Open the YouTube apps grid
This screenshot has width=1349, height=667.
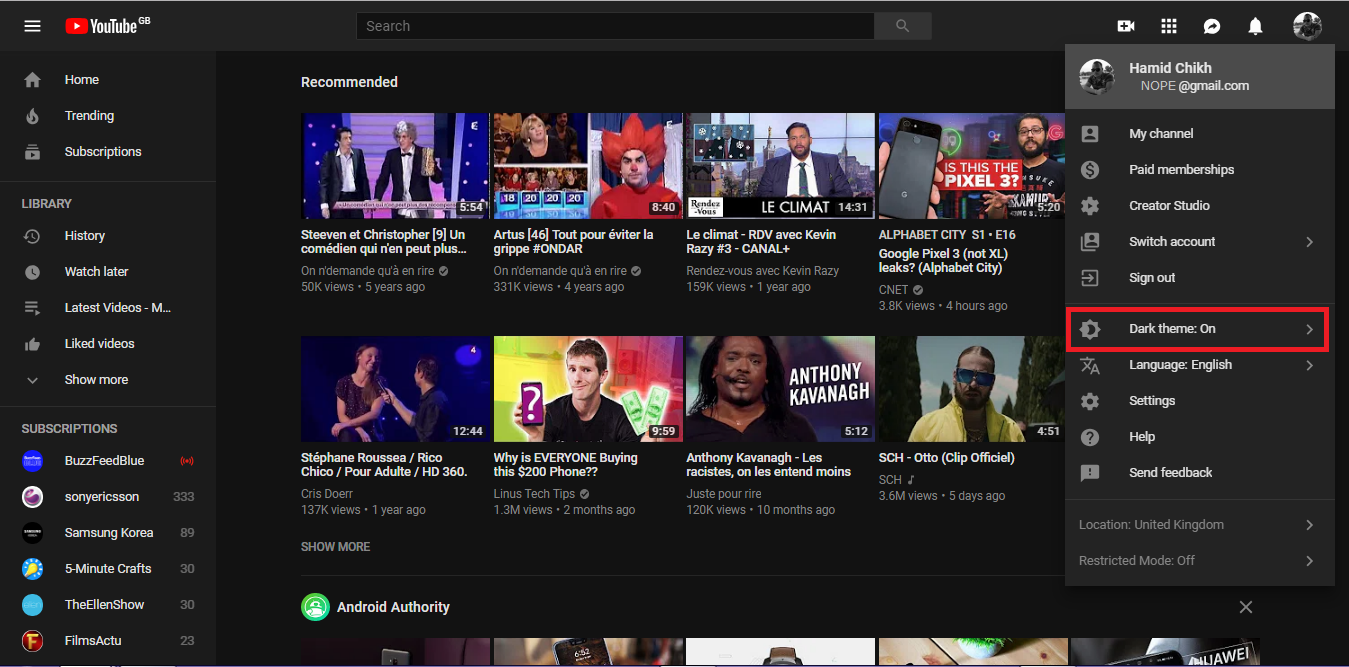(1169, 26)
